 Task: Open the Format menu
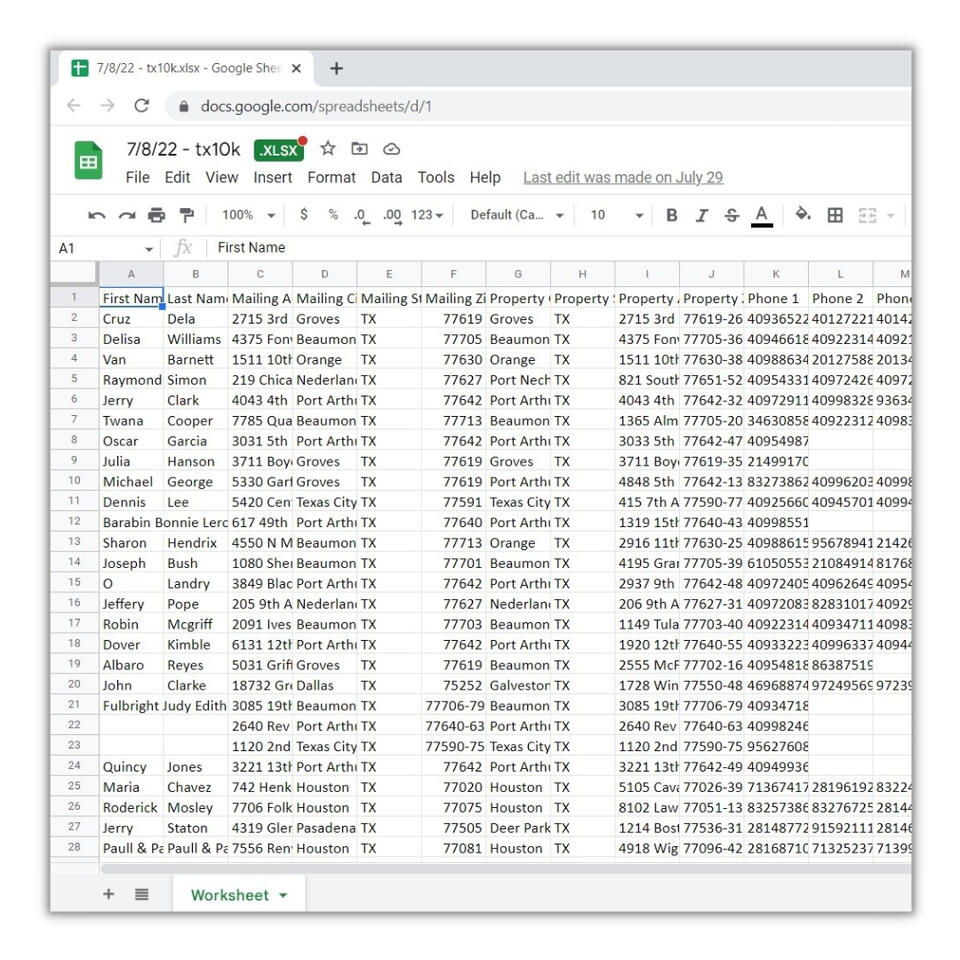332,177
